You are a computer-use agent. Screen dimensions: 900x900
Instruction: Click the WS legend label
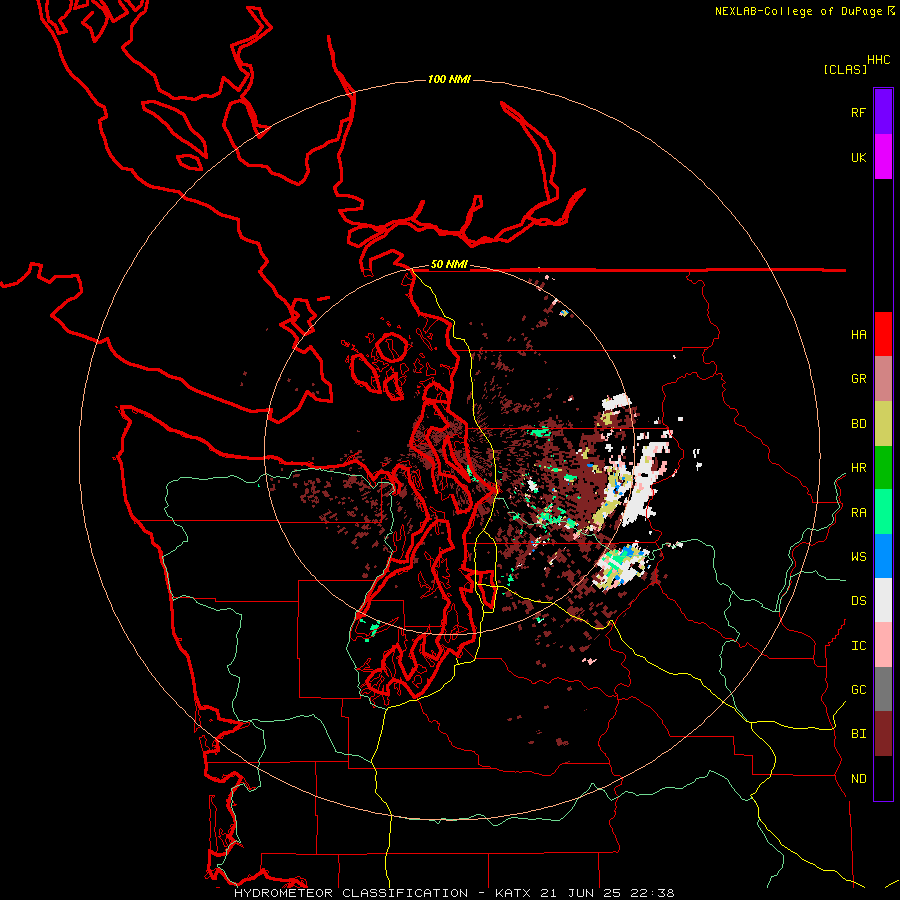pyautogui.click(x=858, y=557)
